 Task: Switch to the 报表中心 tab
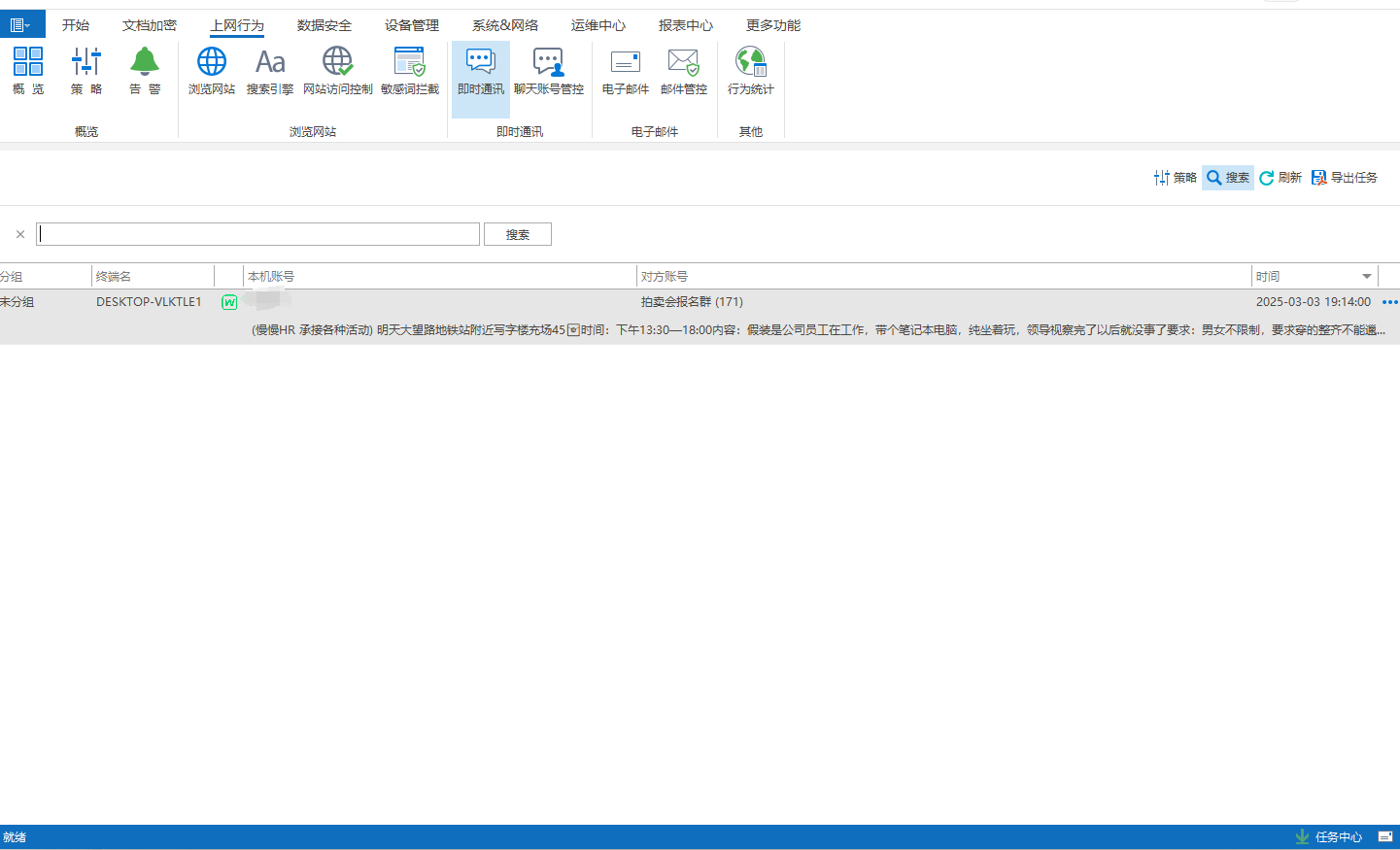pyautogui.click(x=685, y=25)
